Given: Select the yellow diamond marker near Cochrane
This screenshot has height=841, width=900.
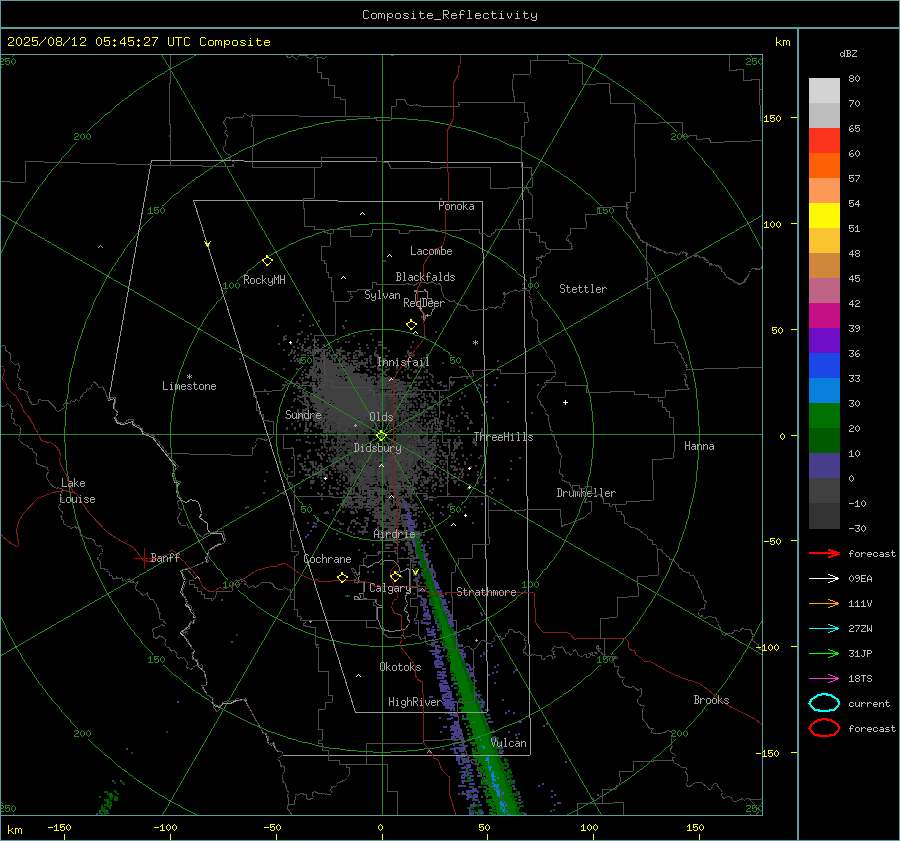Looking at the screenshot, I should (342, 577).
